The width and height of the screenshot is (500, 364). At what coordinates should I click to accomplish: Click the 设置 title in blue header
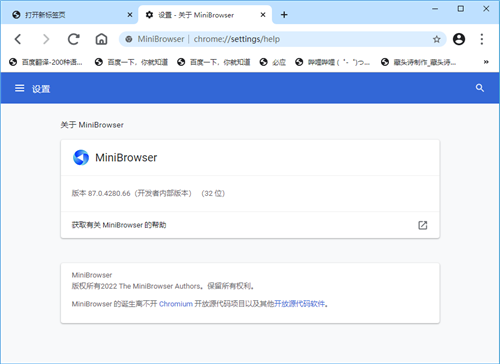pos(41,89)
